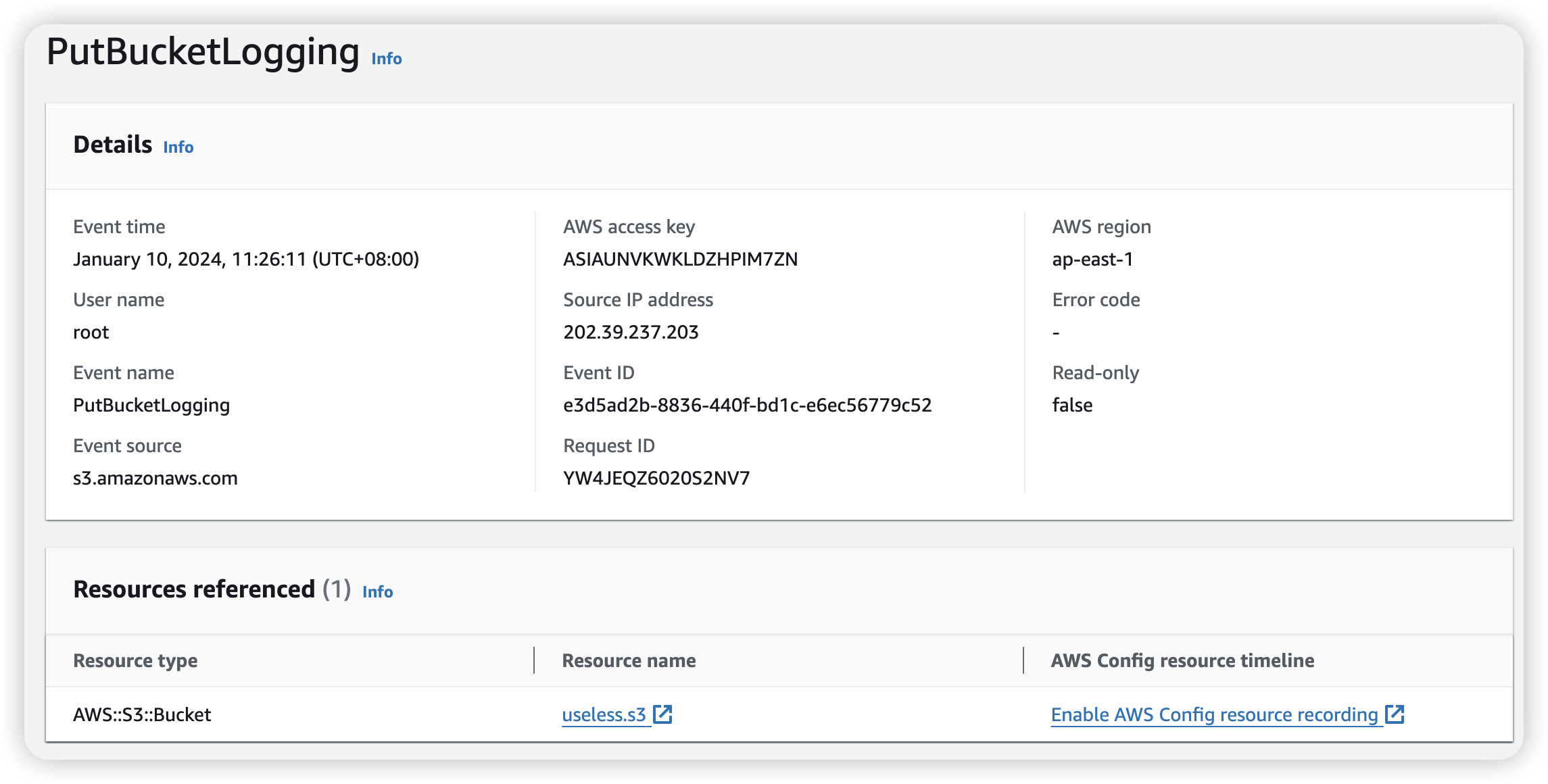Click the AWS access key label

629,226
